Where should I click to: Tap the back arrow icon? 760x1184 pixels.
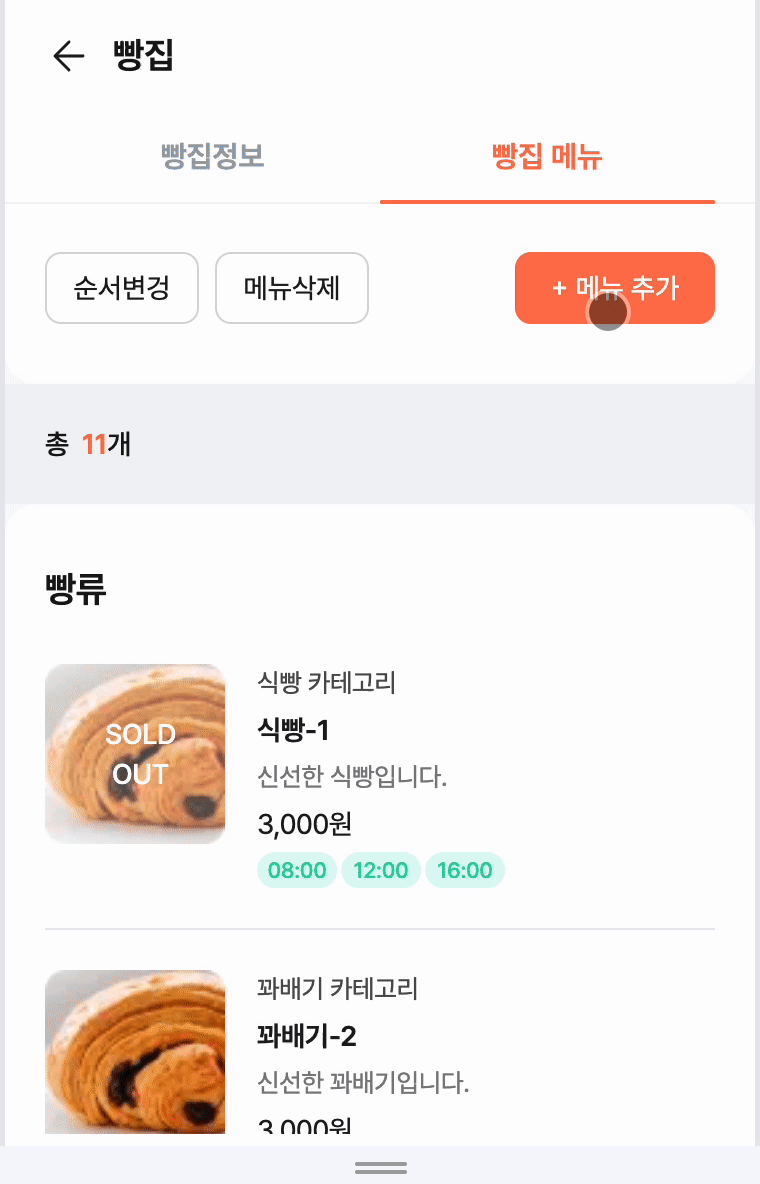click(68, 56)
